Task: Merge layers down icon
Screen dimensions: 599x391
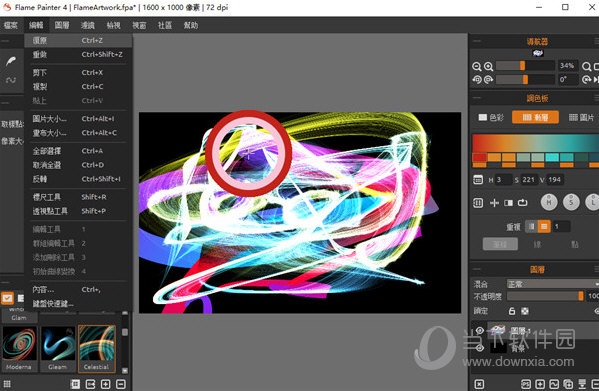Action: (582, 384)
